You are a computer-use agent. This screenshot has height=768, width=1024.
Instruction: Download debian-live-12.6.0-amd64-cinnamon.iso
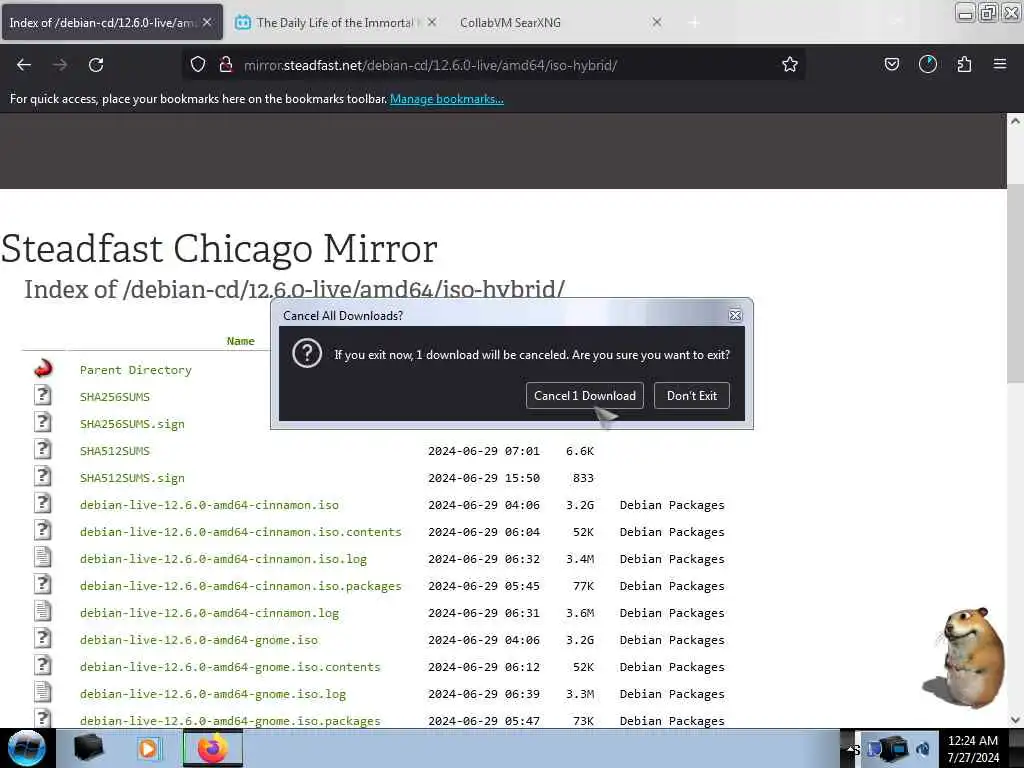pyautogui.click(x=209, y=505)
